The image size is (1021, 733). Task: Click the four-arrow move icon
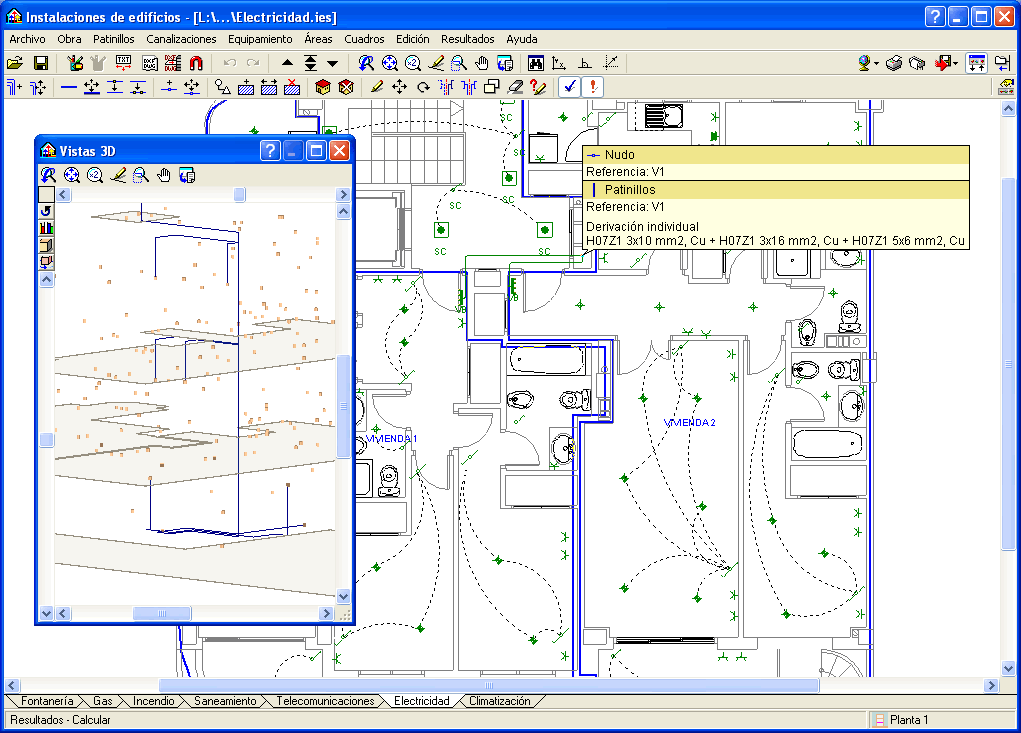pyautogui.click(x=399, y=87)
